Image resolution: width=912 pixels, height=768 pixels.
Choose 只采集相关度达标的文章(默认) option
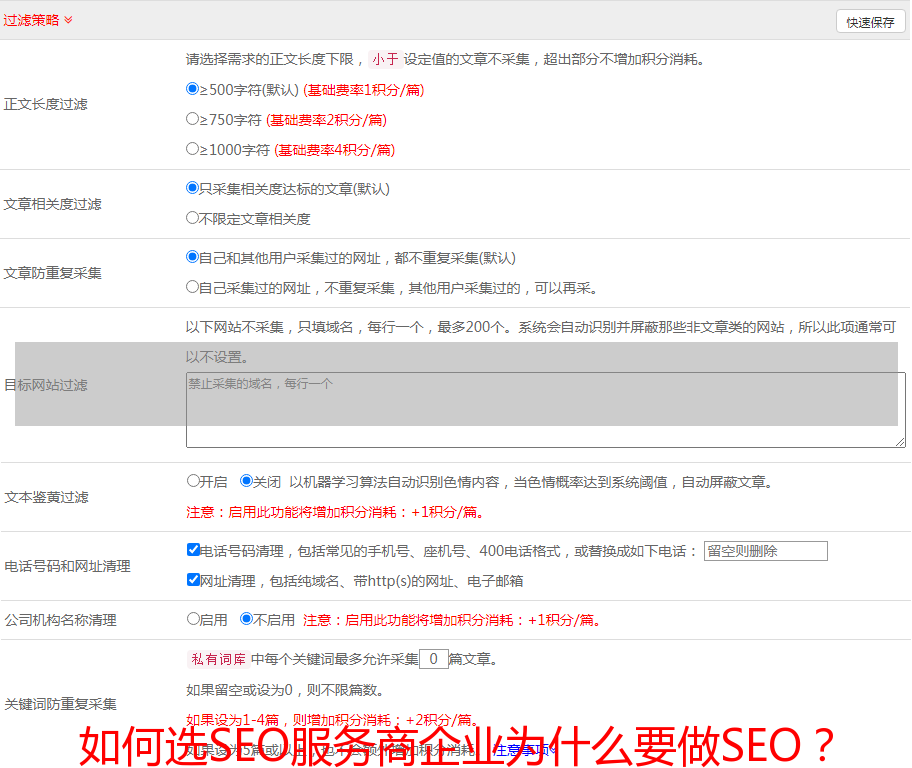click(193, 188)
